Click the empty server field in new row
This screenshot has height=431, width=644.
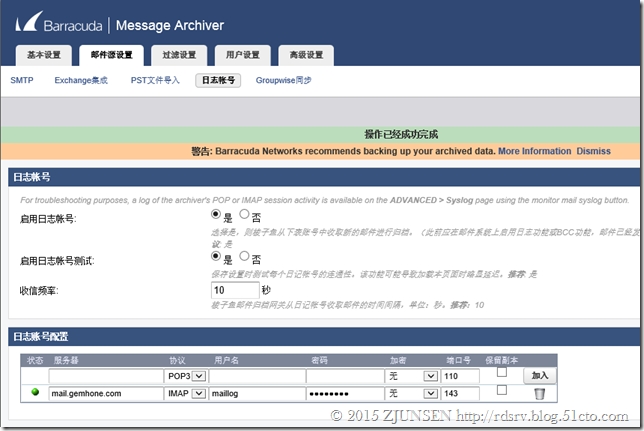coord(106,376)
